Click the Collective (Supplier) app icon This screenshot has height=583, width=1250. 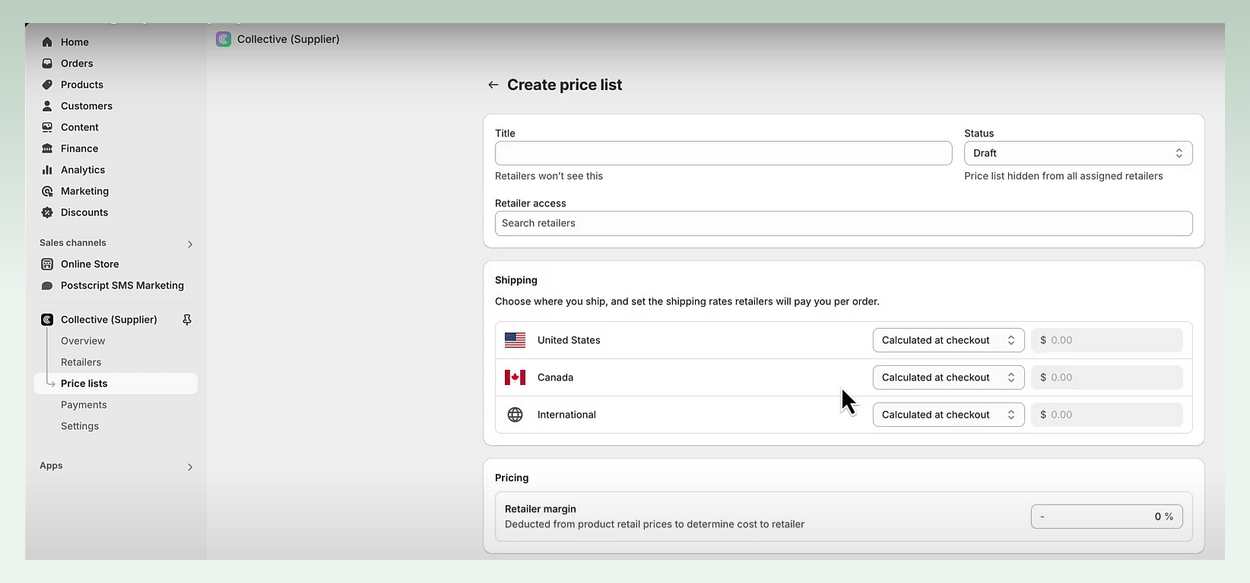[x=46, y=319]
